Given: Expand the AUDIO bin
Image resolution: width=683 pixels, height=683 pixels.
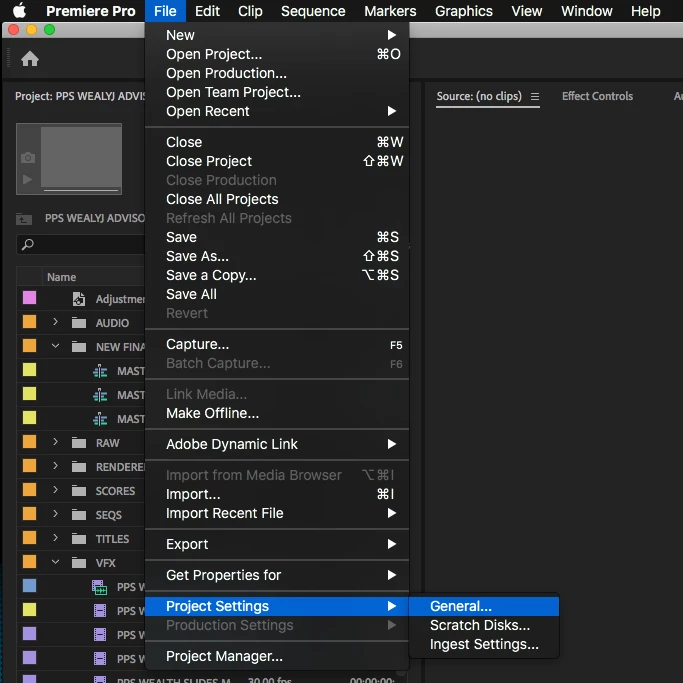Looking at the screenshot, I should pos(55,322).
